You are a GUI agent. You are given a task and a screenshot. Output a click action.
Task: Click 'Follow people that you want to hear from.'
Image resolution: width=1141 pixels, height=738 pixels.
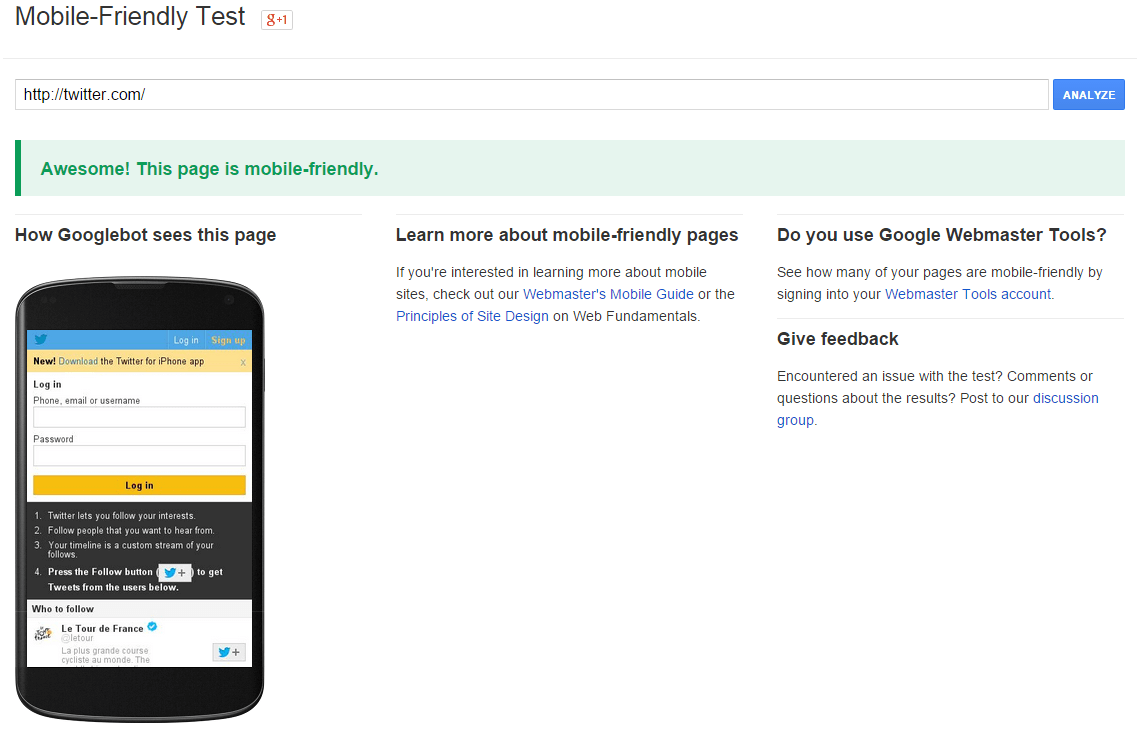point(131,531)
